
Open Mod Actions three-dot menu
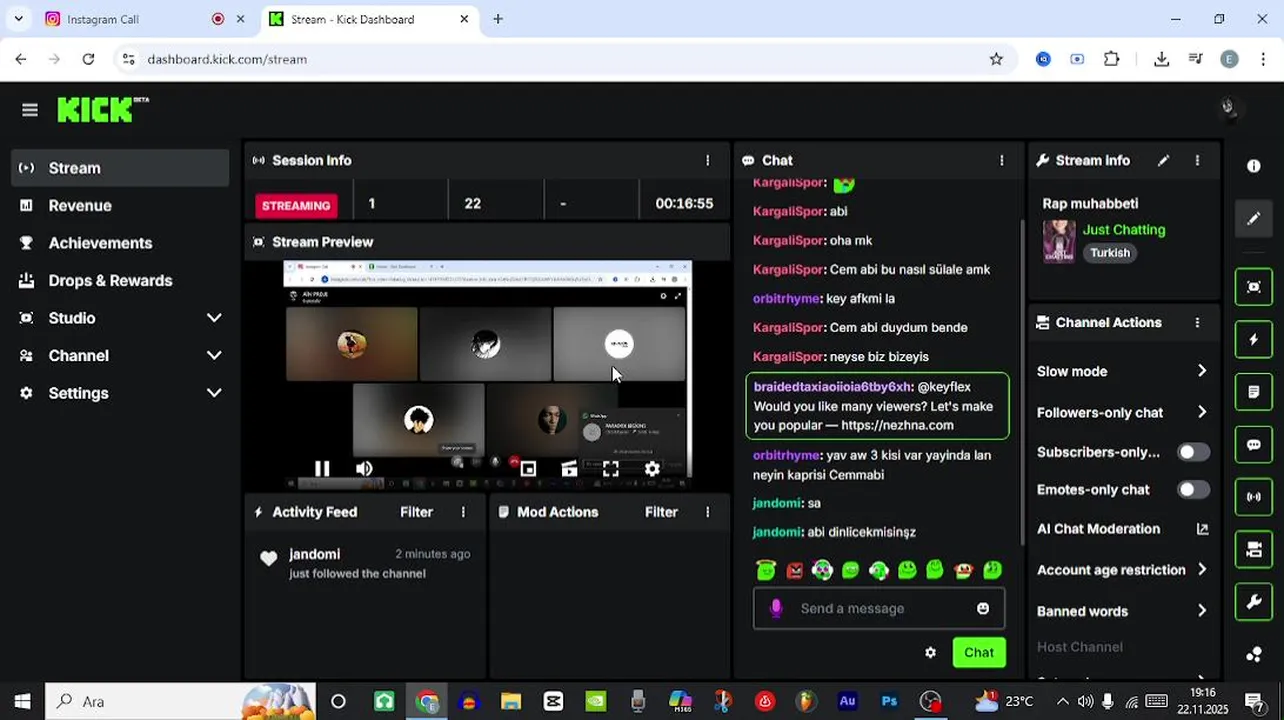point(708,512)
